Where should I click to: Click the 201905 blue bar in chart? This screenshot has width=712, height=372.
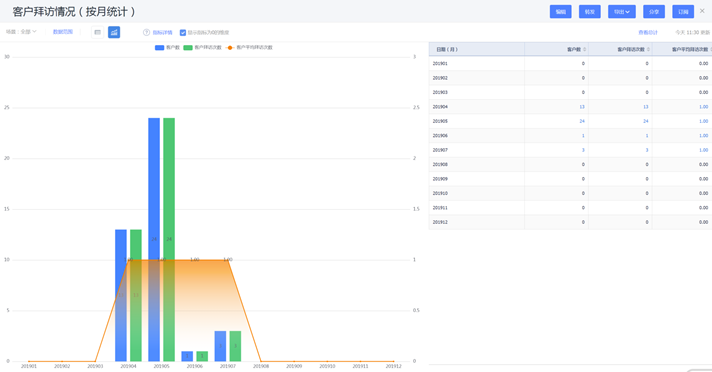coord(154,239)
